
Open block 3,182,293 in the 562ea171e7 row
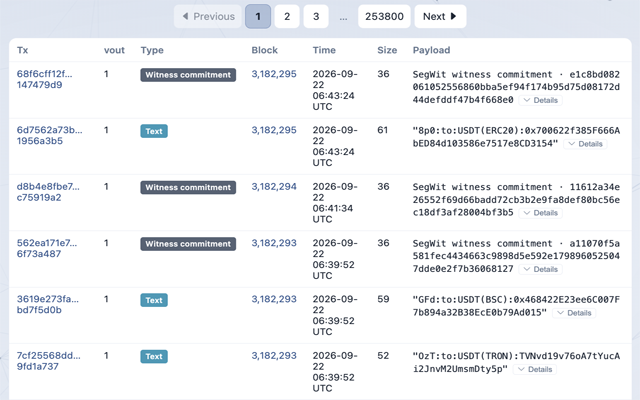pos(274,243)
